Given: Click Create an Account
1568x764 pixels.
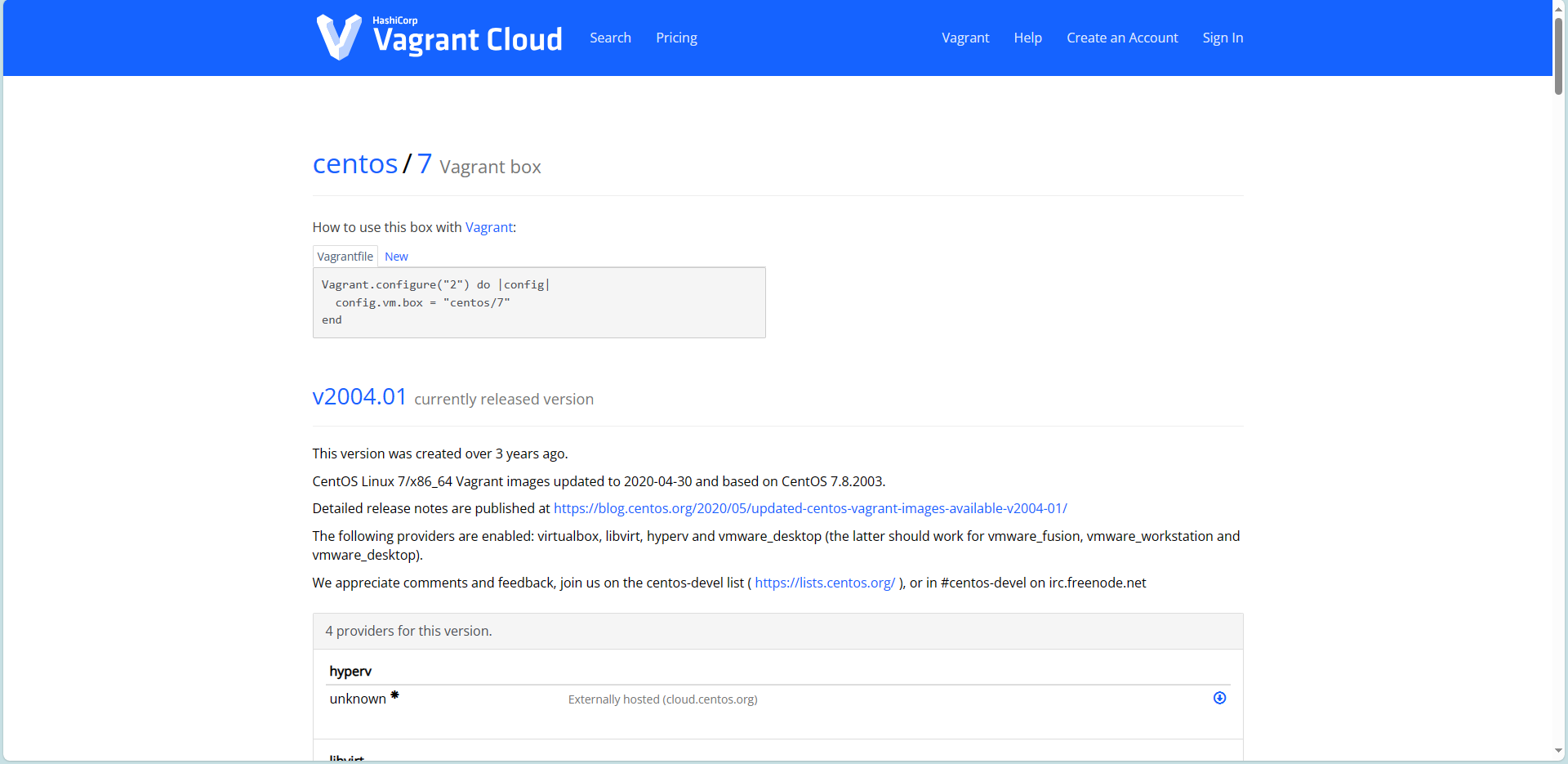Looking at the screenshot, I should tap(1122, 38).
